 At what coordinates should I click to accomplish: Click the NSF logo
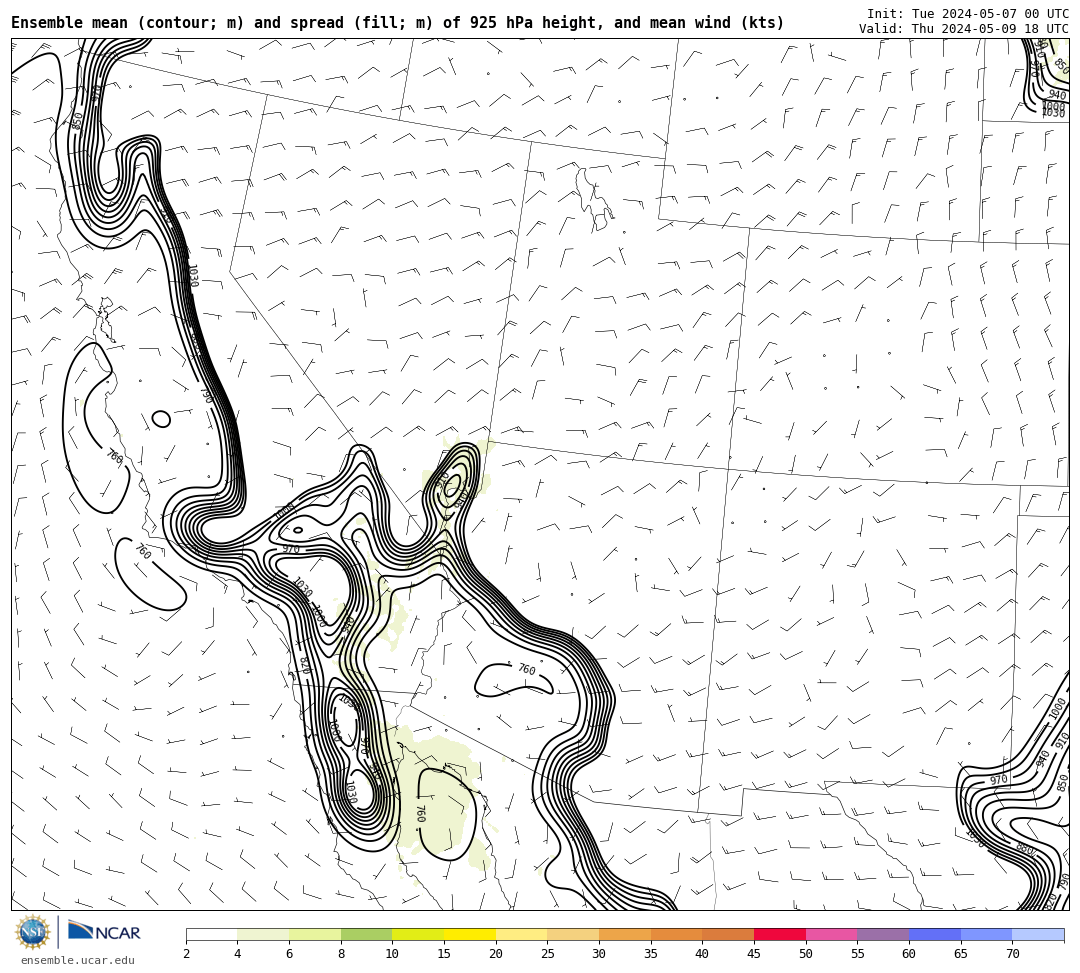tap(32, 932)
